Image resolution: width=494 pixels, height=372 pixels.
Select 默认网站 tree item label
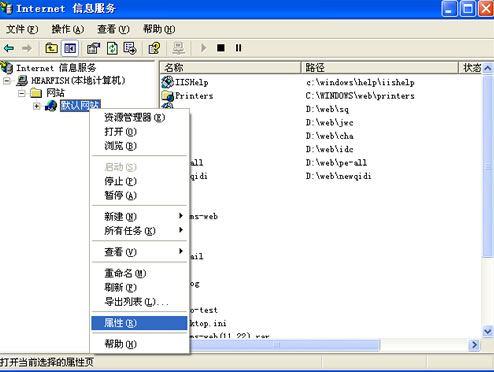80,106
